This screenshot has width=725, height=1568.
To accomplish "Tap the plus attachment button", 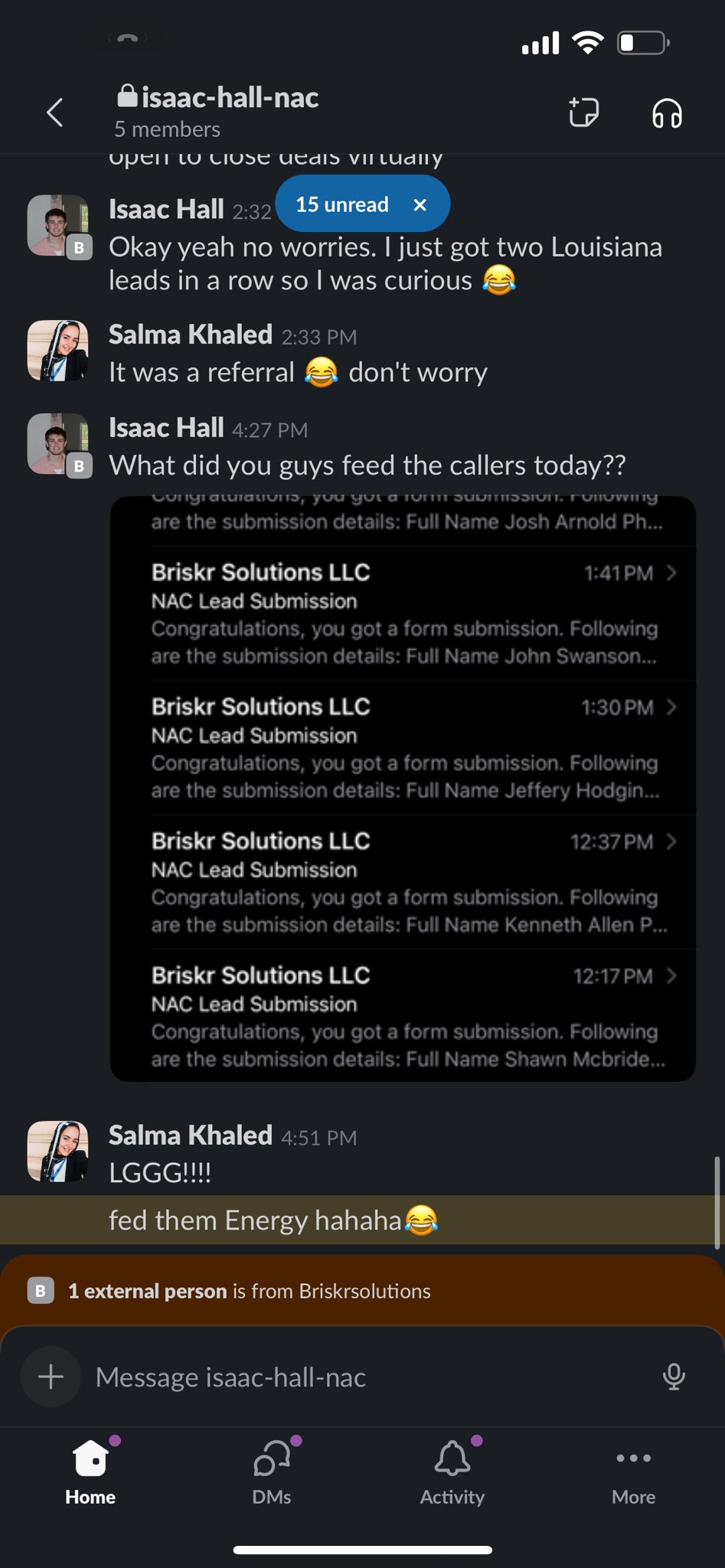I will click(51, 1377).
